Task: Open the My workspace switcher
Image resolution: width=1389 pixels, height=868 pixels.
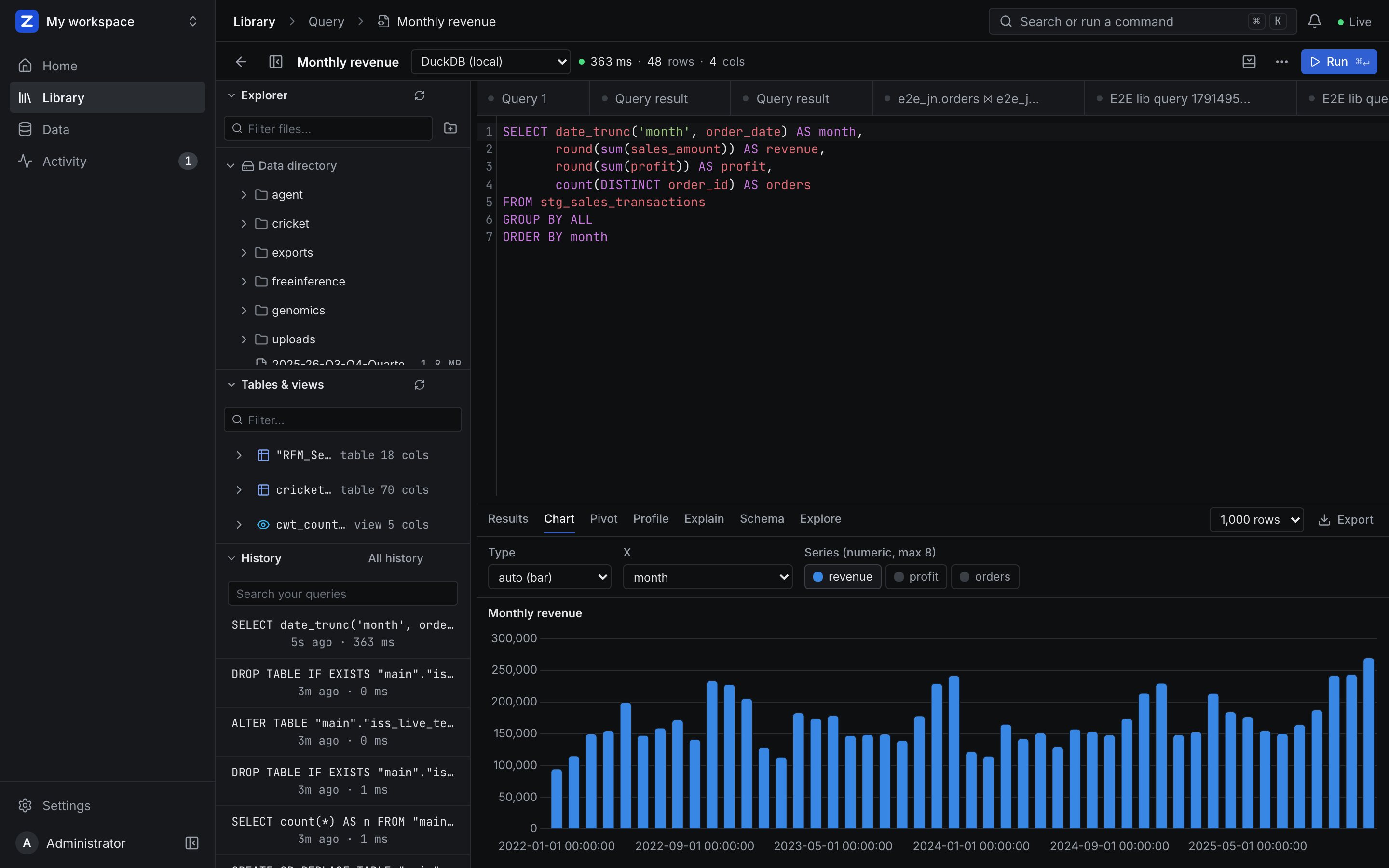Action: tap(108, 21)
